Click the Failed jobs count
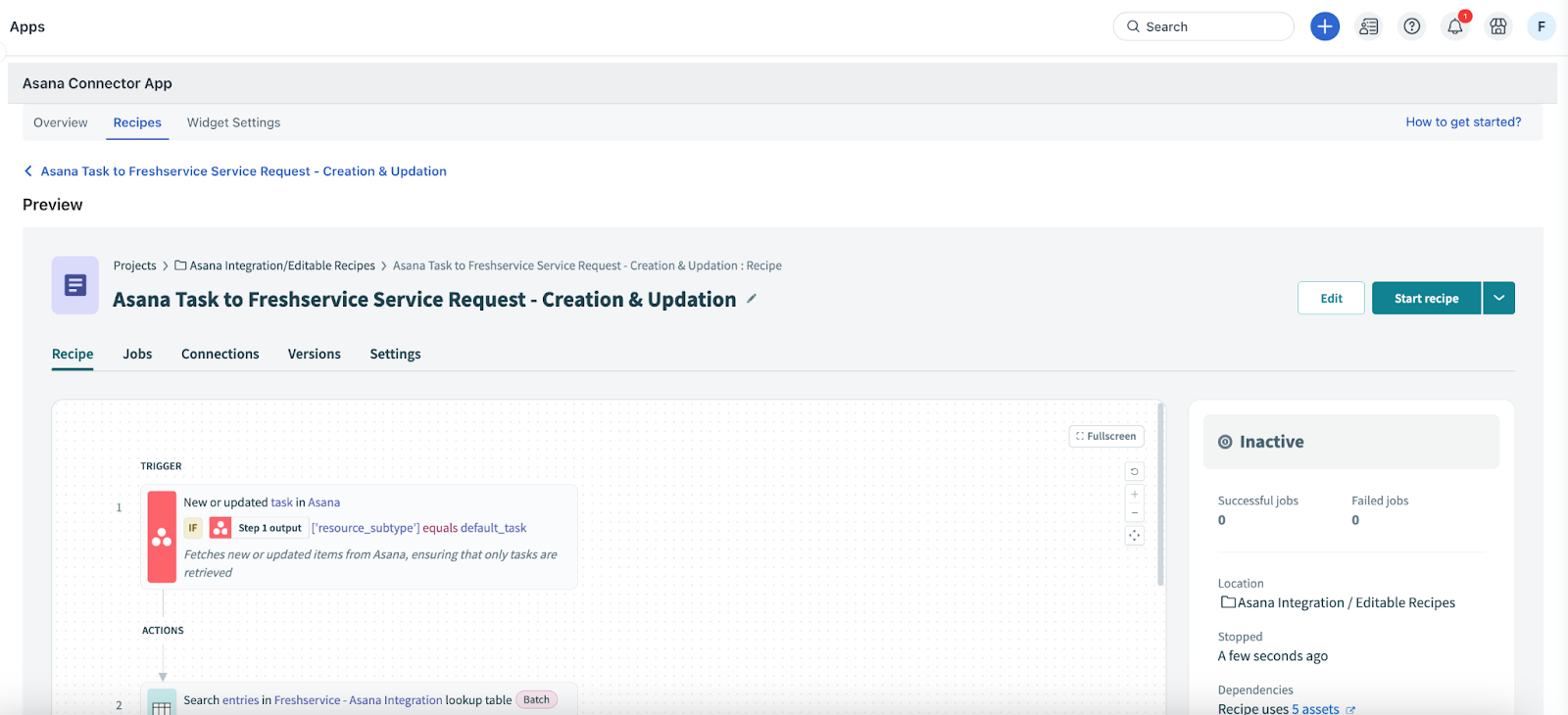 [1355, 520]
